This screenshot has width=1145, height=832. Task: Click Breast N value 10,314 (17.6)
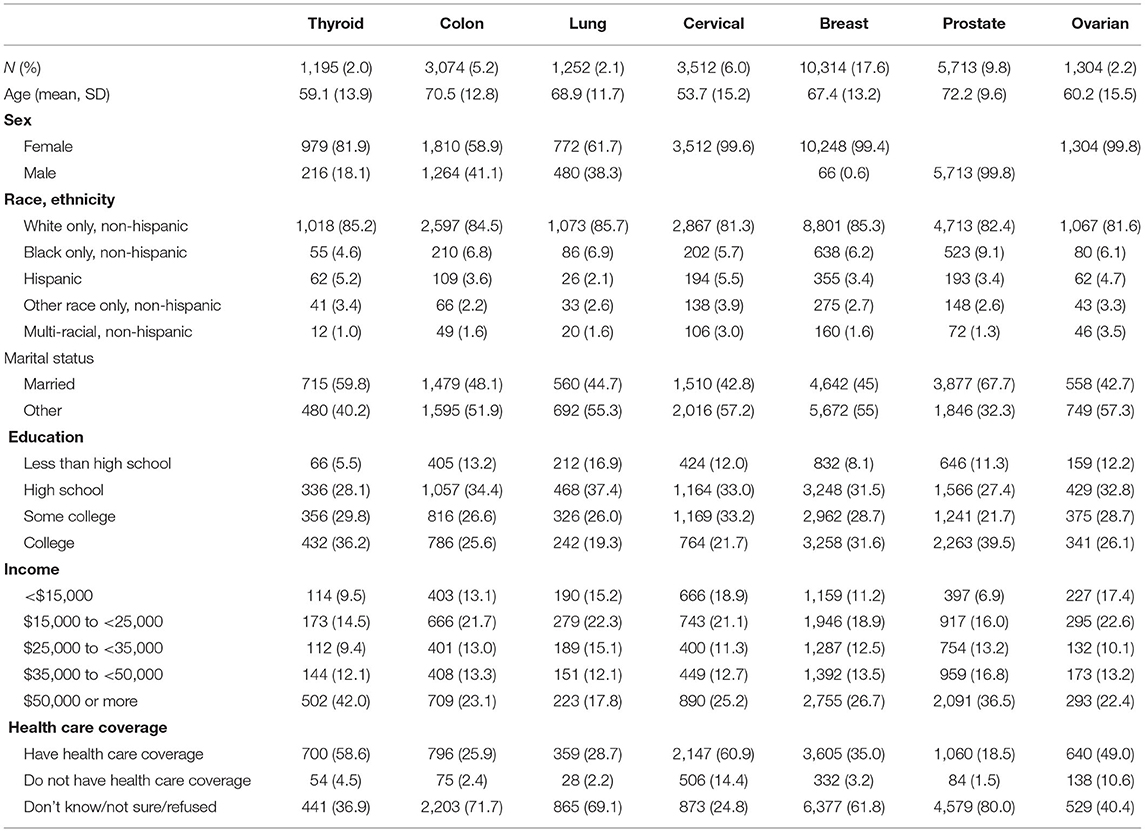(x=844, y=68)
